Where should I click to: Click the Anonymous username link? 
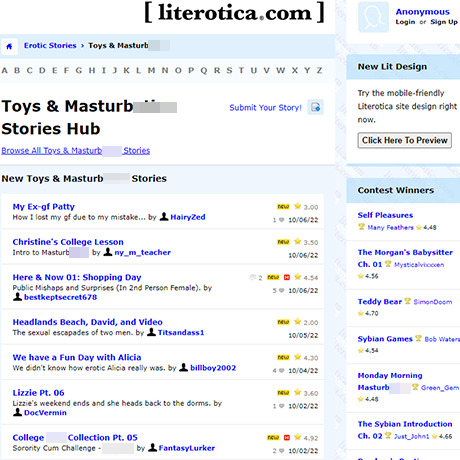coord(422,12)
